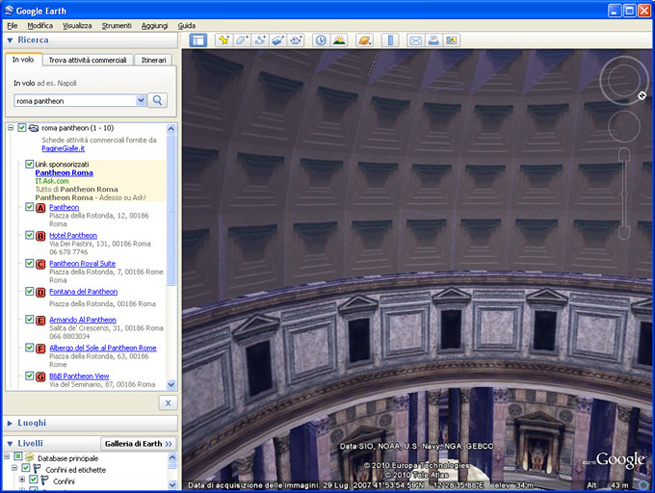Click the search results folder icon

33,128
